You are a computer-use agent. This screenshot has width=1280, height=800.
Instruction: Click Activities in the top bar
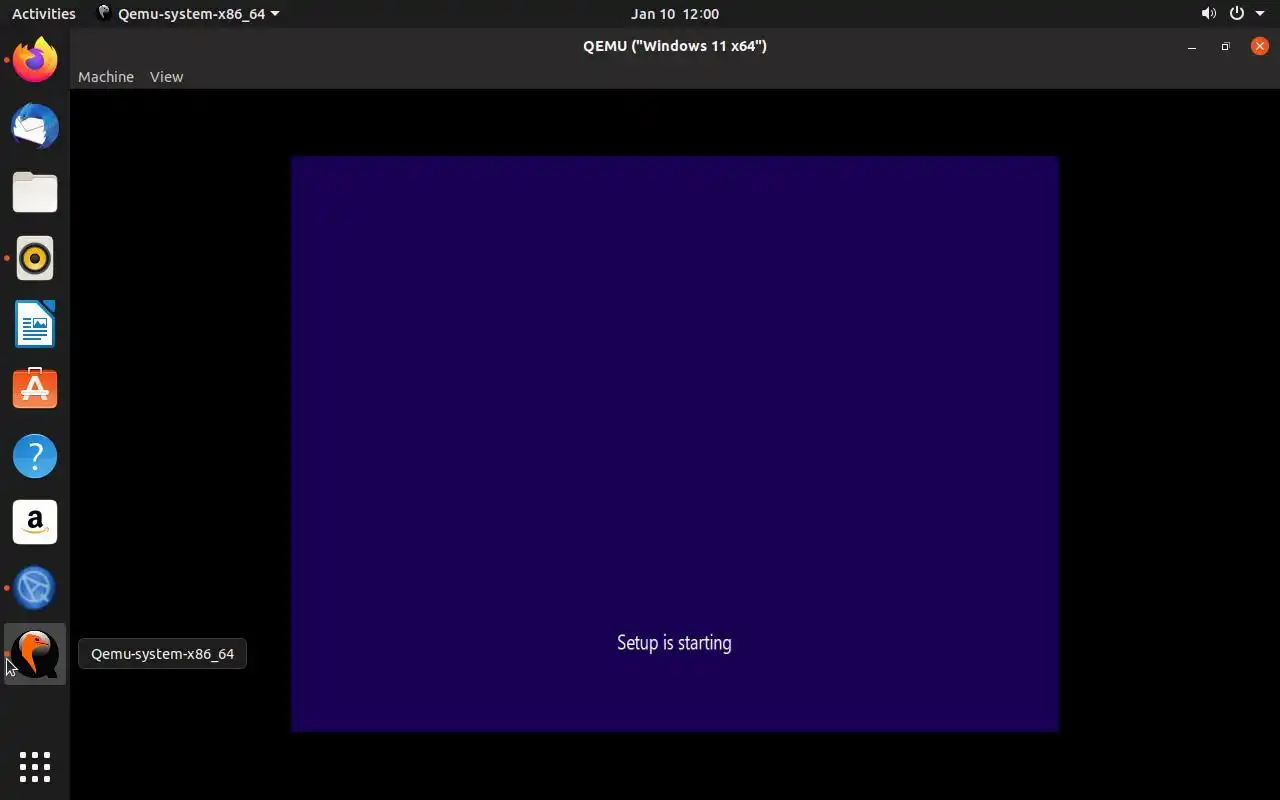[x=44, y=14]
